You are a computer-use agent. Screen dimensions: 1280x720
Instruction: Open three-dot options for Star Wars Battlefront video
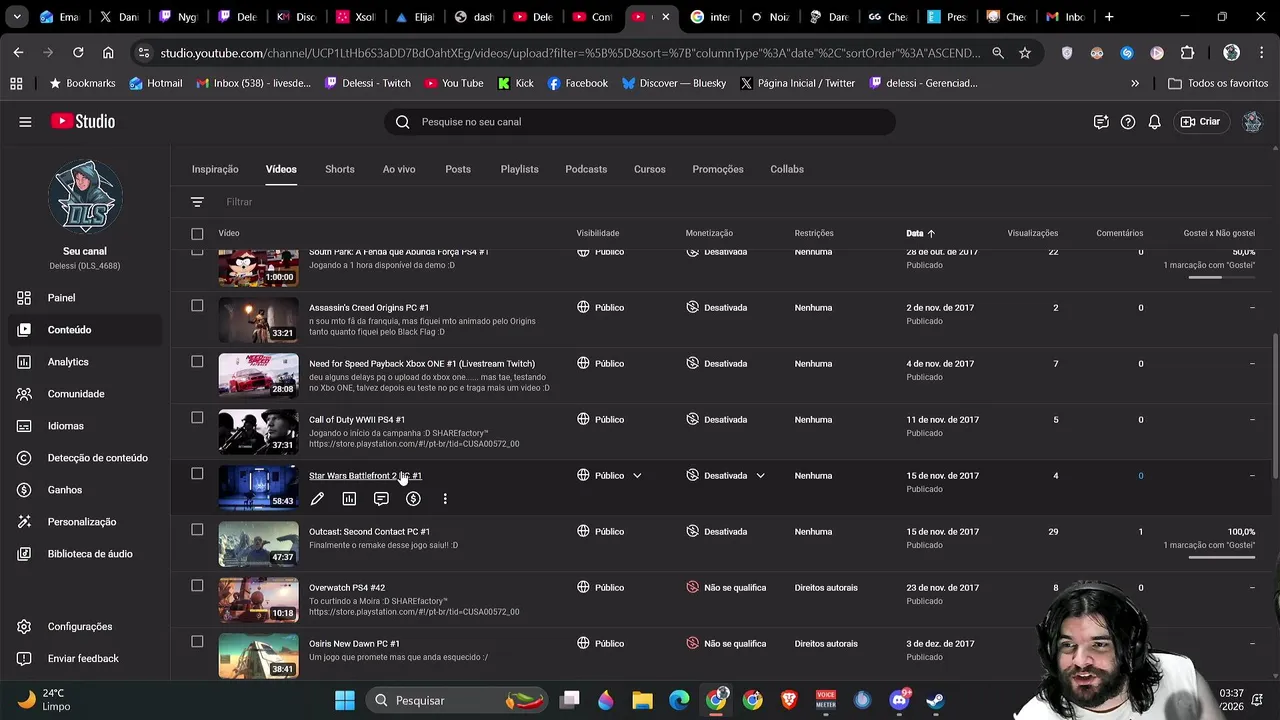445,498
